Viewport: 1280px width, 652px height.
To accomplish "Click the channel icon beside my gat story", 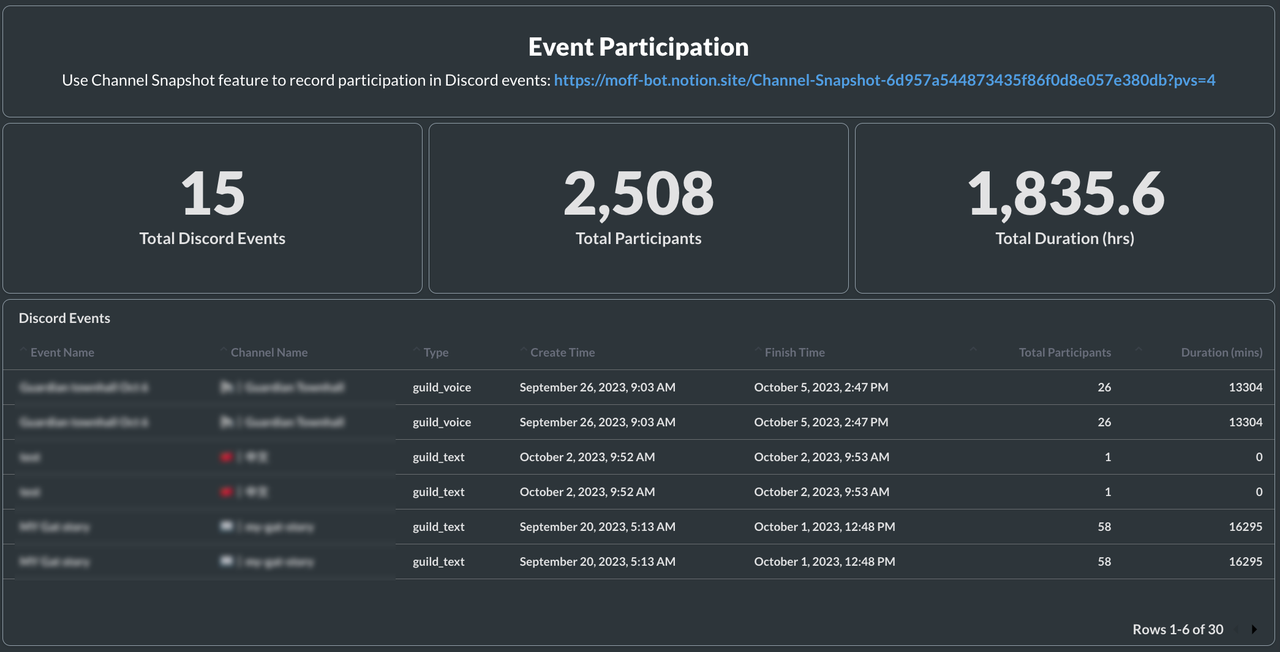I will 228,526.
